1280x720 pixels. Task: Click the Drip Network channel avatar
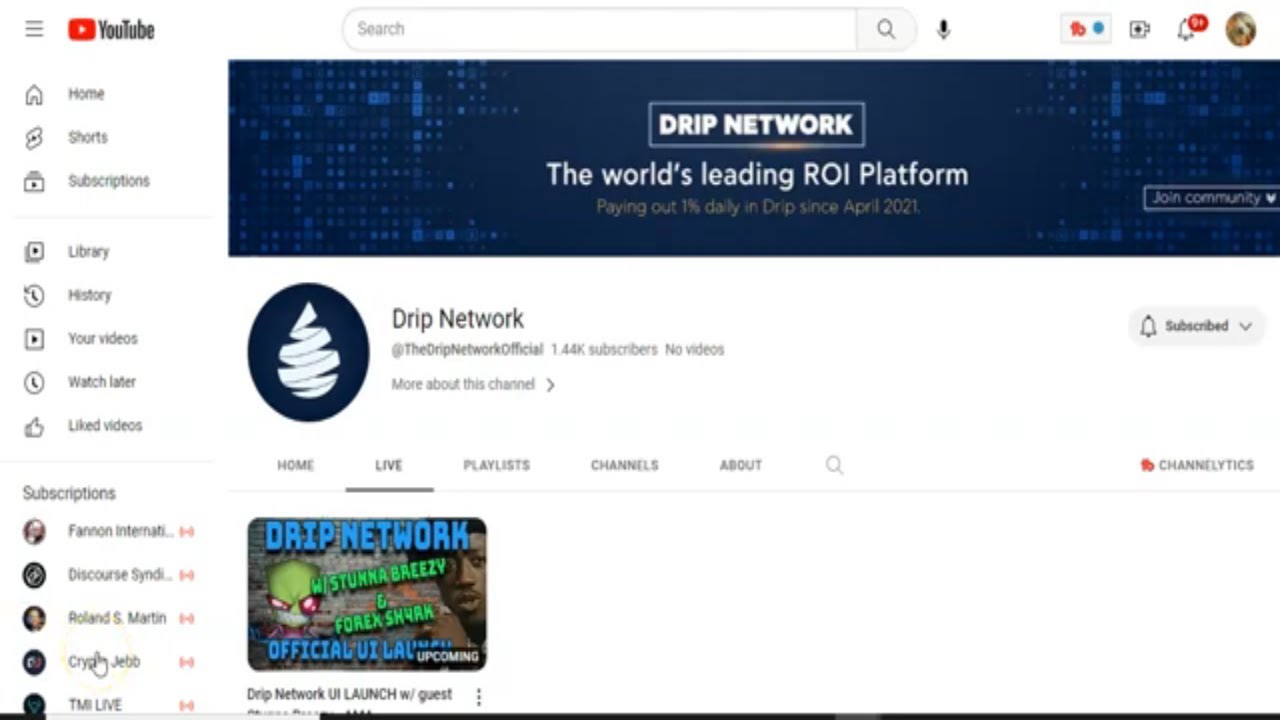click(x=308, y=352)
